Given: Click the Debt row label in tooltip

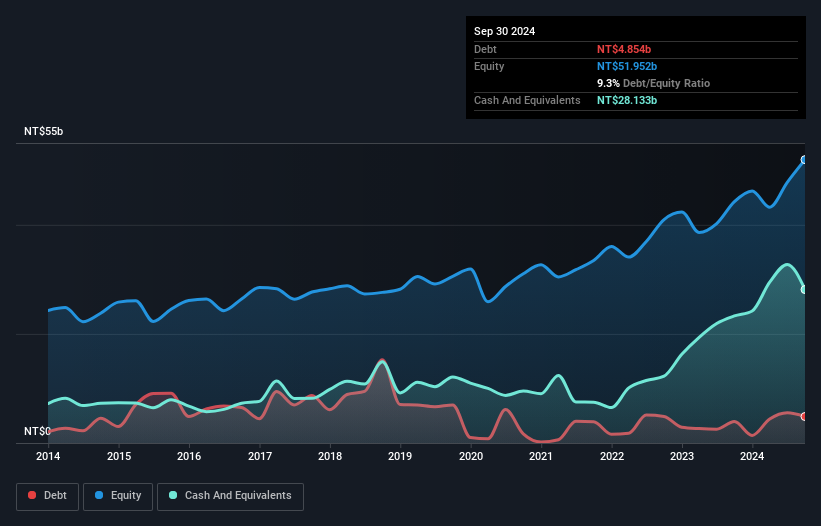Looking at the screenshot, I should click(485, 49).
